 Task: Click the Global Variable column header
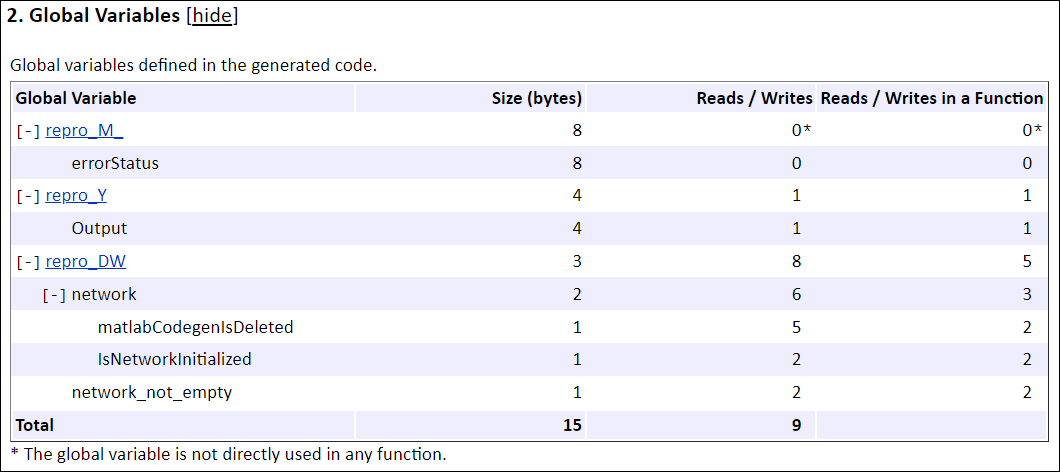(76, 98)
